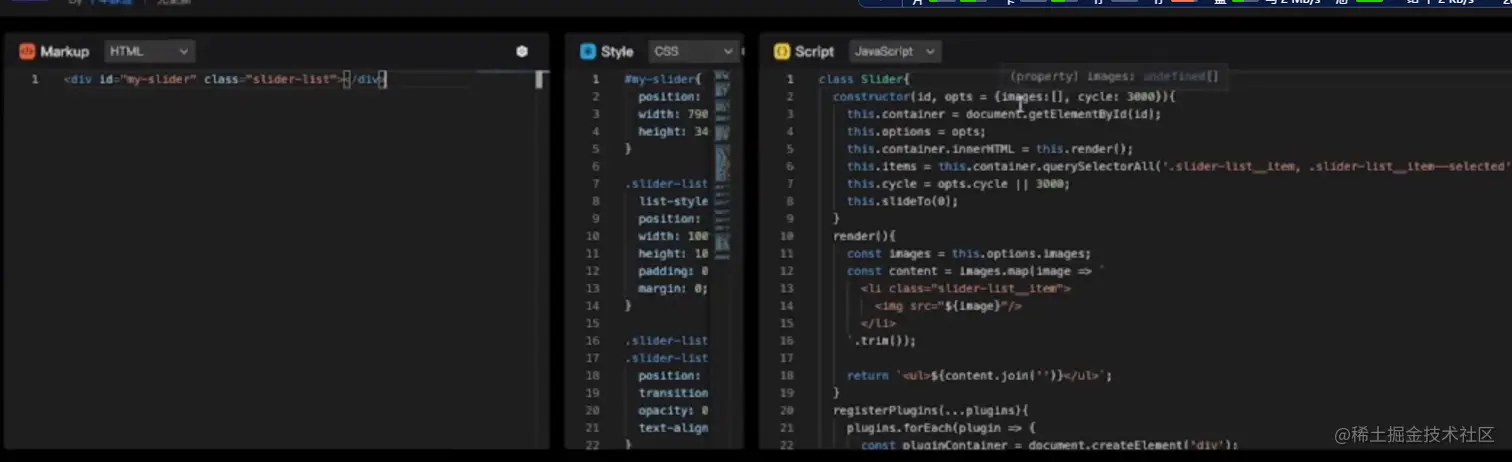1512x462 pixels.
Task: Click the Markup editor scrollbar thumb
Action: [541, 79]
